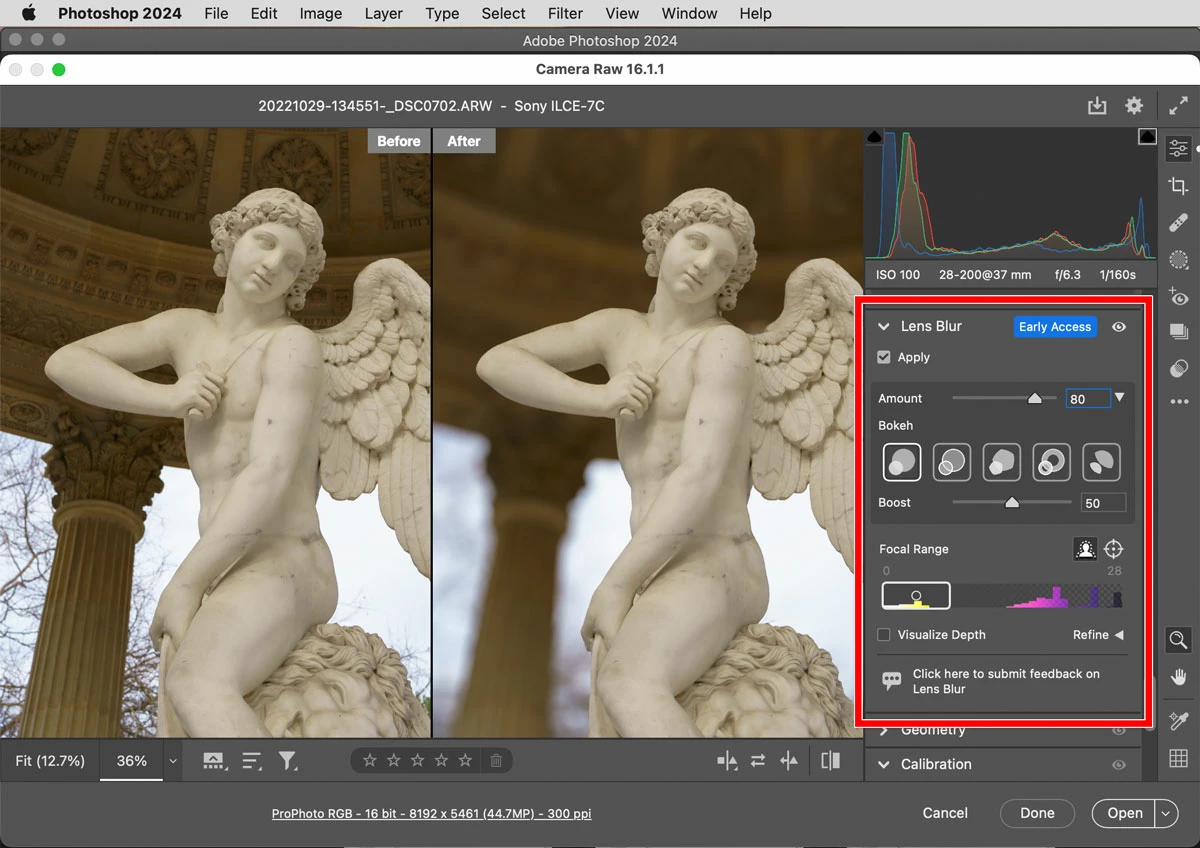Click the filmstrip filter funnel icon
1200x848 pixels.
288,761
